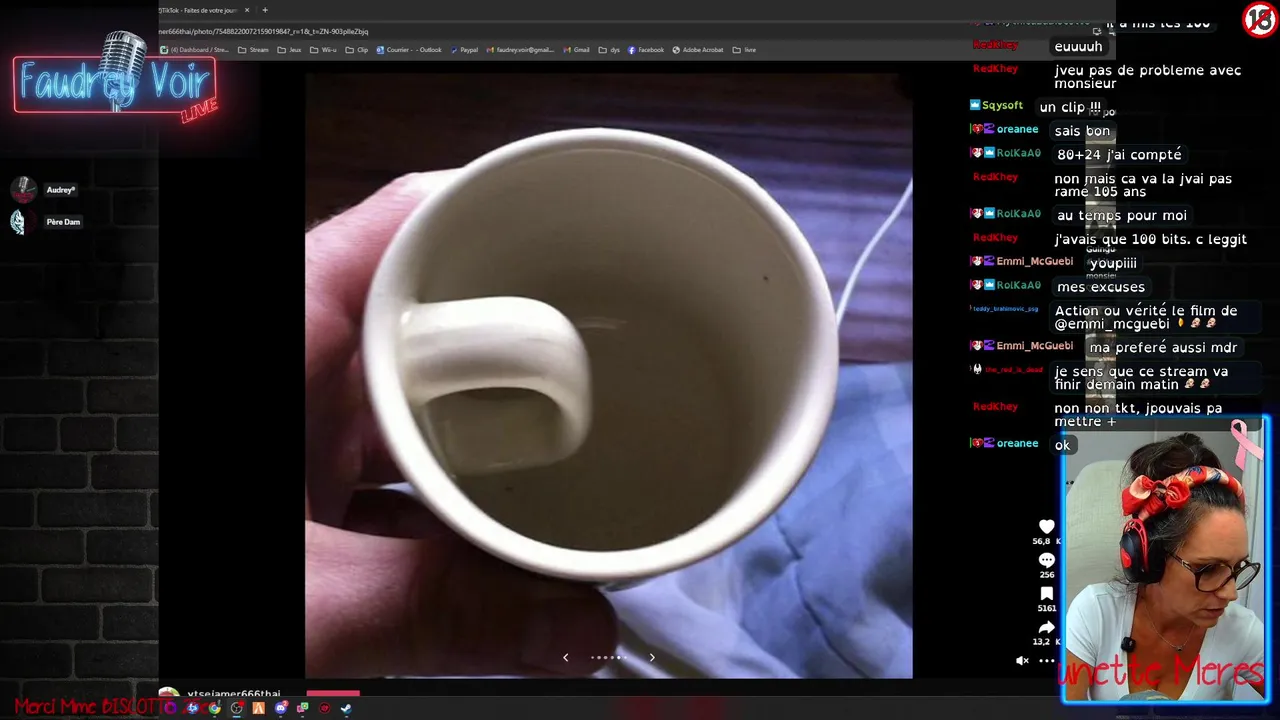This screenshot has height=720, width=1280.
Task: Open the three-dot more options menu
Action: [1046, 660]
